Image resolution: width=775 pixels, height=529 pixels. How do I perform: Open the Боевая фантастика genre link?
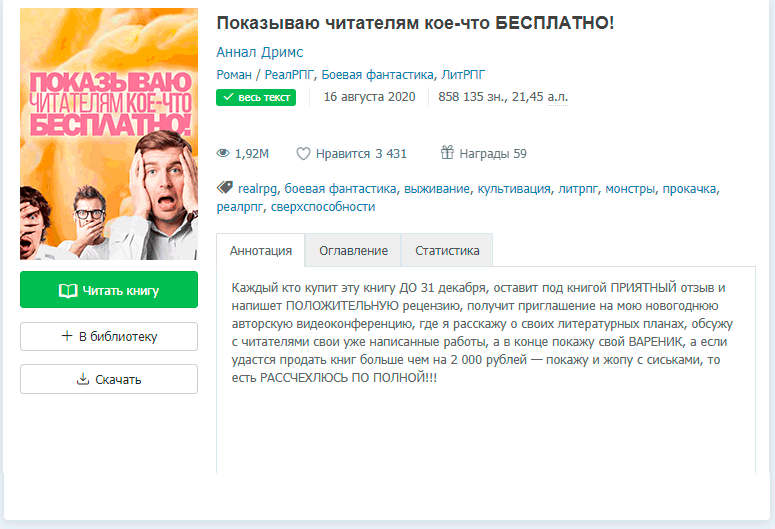pyautogui.click(x=378, y=75)
